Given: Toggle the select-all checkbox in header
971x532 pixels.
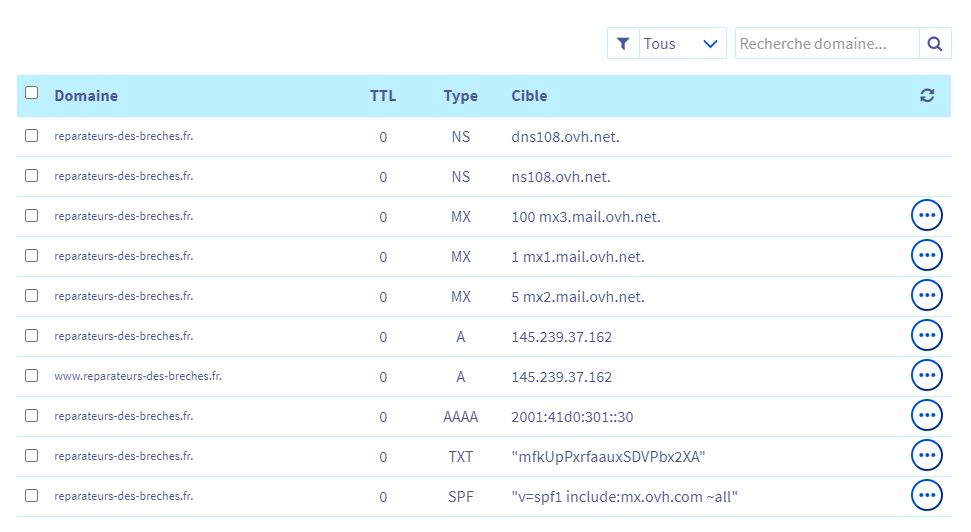Looking at the screenshot, I should point(32,93).
